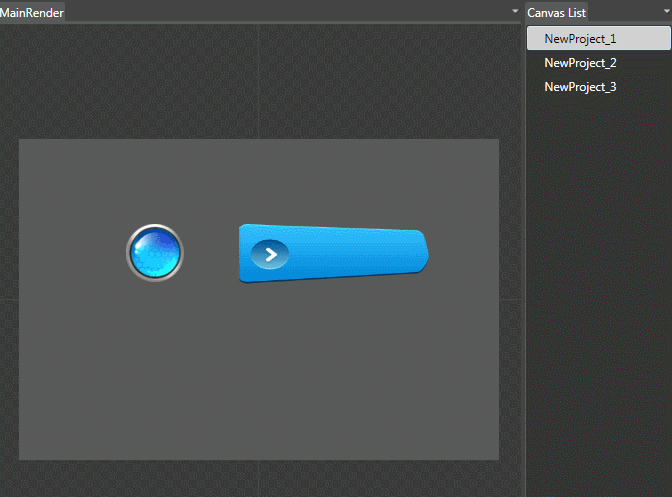Click the white chevron arrow circle icon

point(270,254)
